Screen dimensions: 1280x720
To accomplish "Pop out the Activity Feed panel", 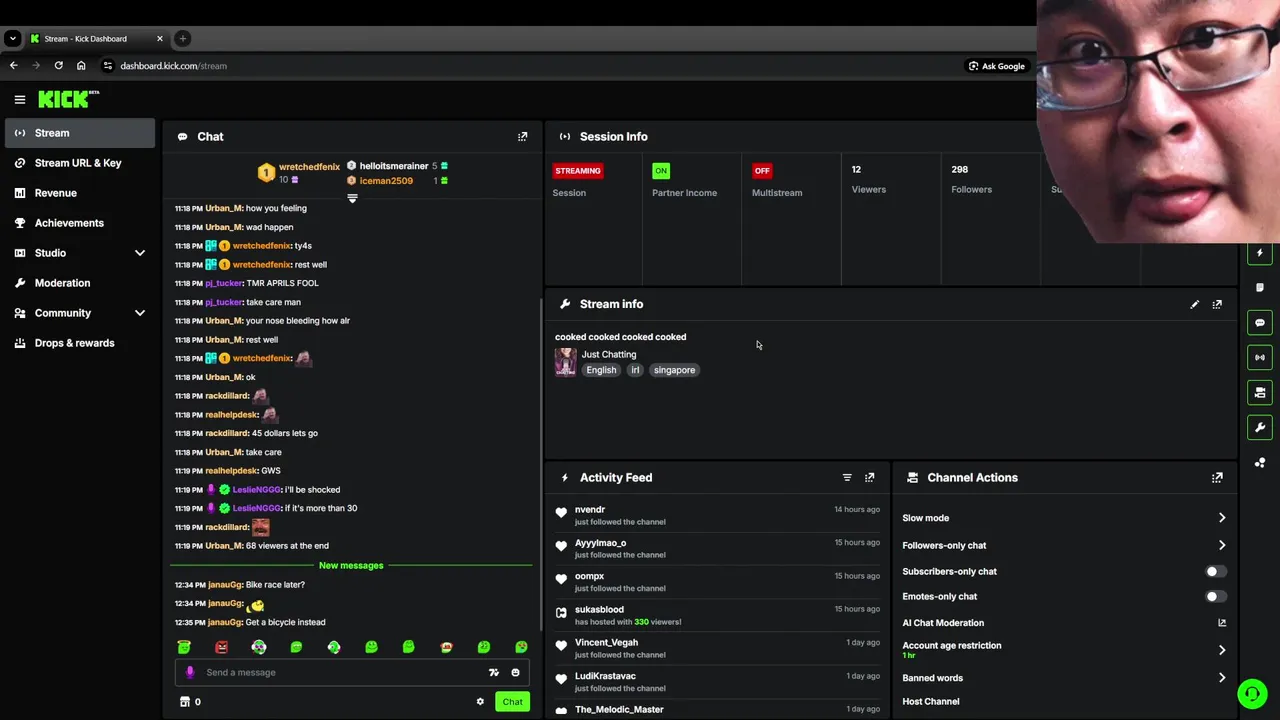I will point(869,478).
